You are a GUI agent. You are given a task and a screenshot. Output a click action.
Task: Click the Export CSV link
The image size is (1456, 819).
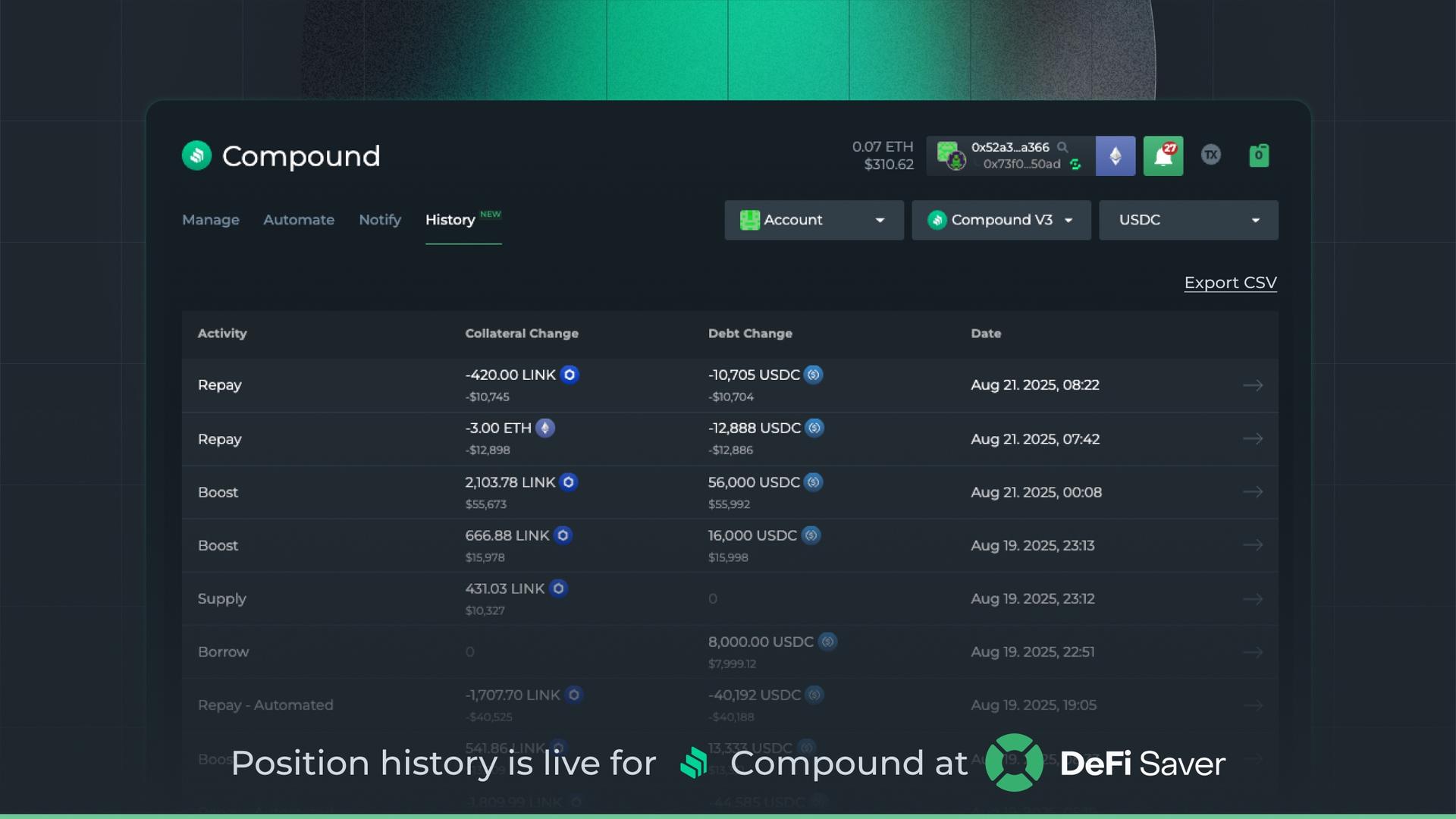pos(1230,282)
